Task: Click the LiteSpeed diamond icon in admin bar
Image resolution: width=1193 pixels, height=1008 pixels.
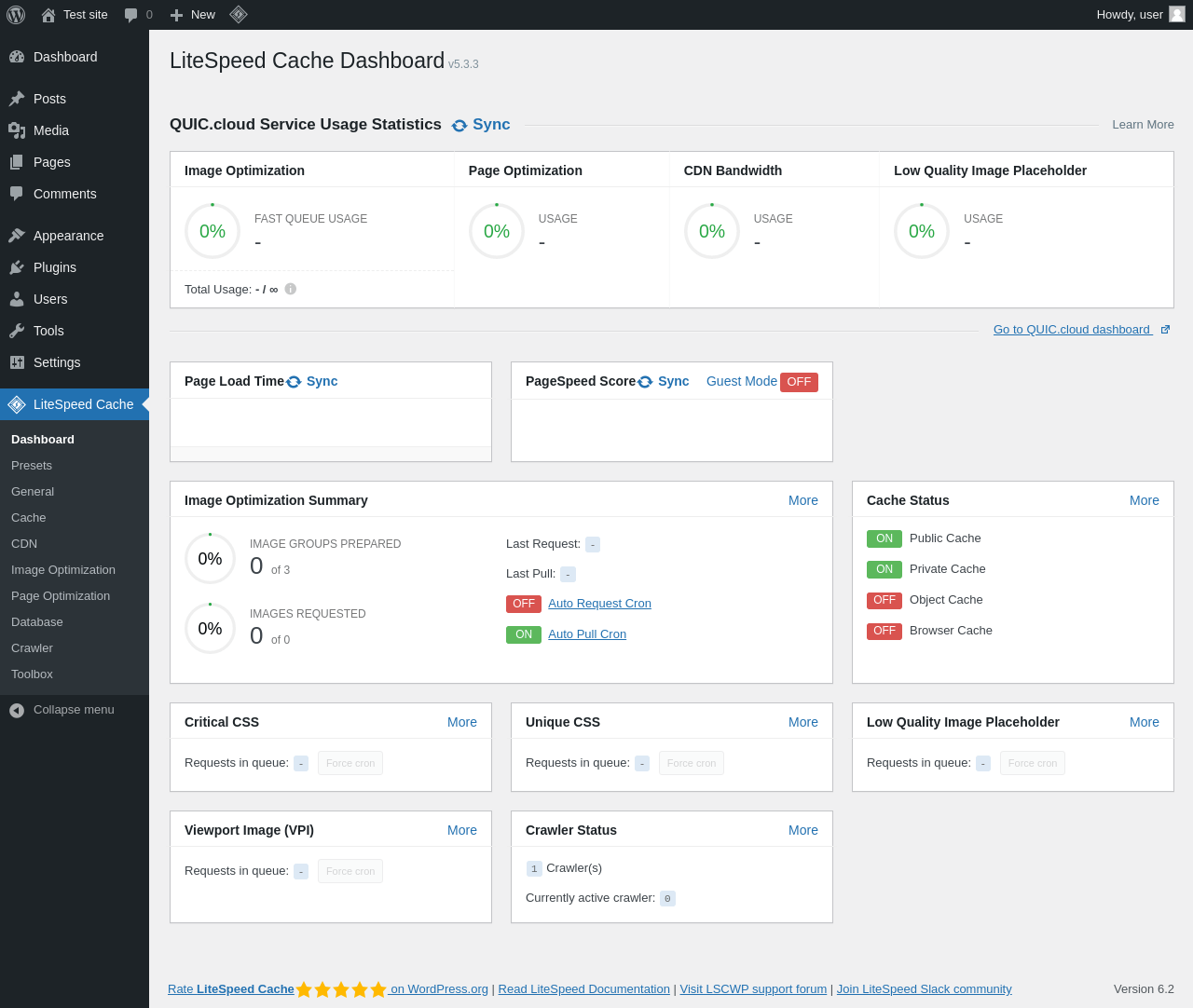Action: pyautogui.click(x=239, y=15)
